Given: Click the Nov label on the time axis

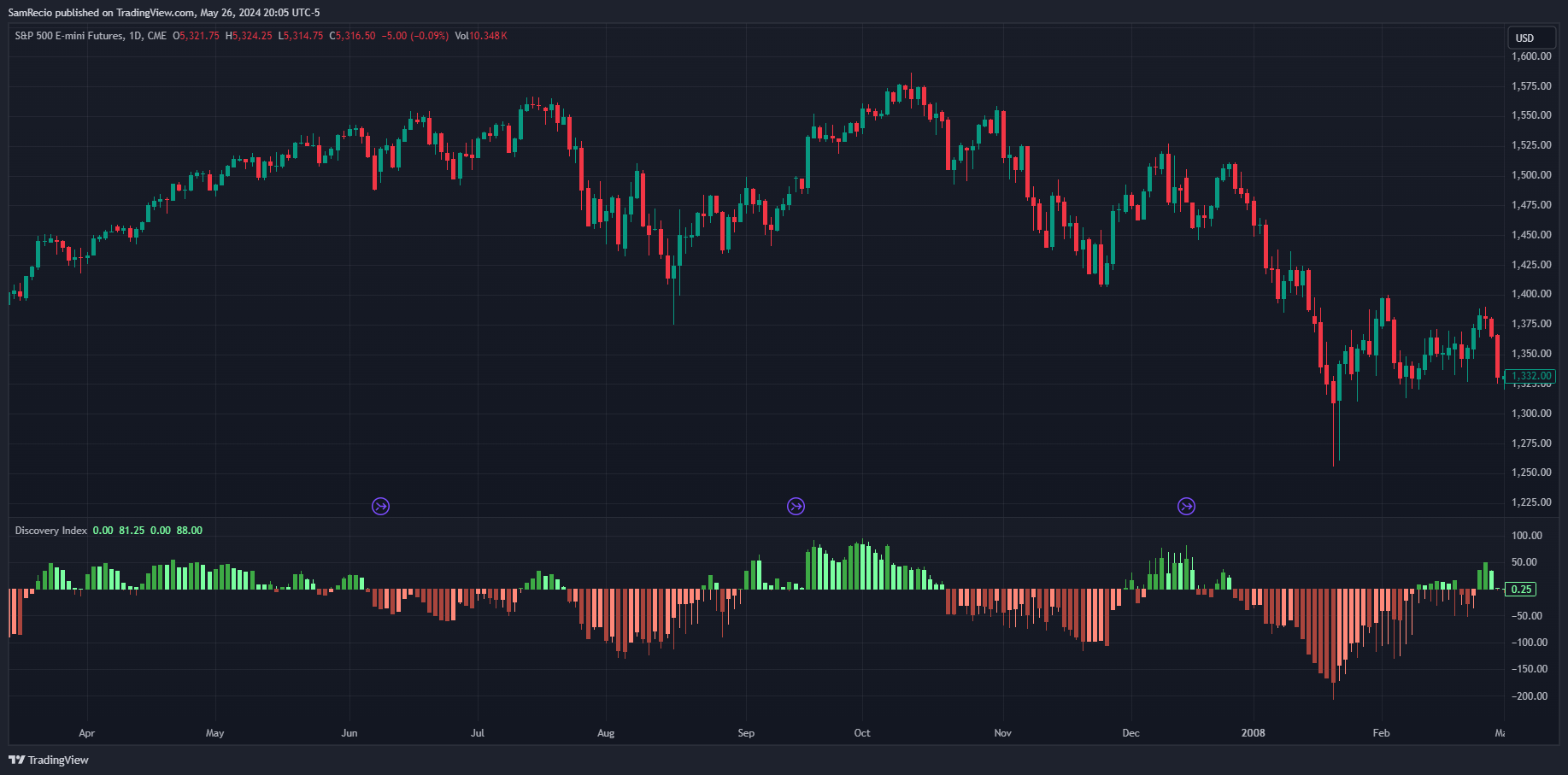Looking at the screenshot, I should click(x=1003, y=733).
